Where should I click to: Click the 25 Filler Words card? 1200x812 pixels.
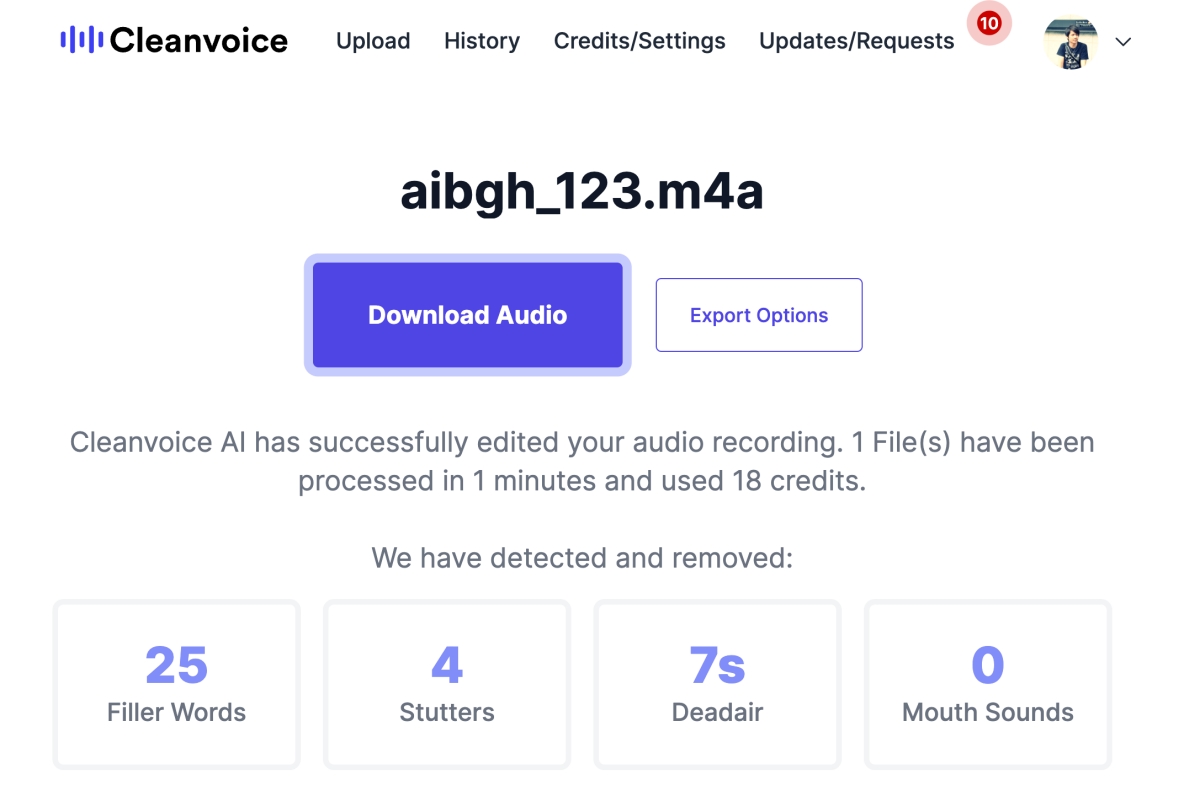pos(177,685)
